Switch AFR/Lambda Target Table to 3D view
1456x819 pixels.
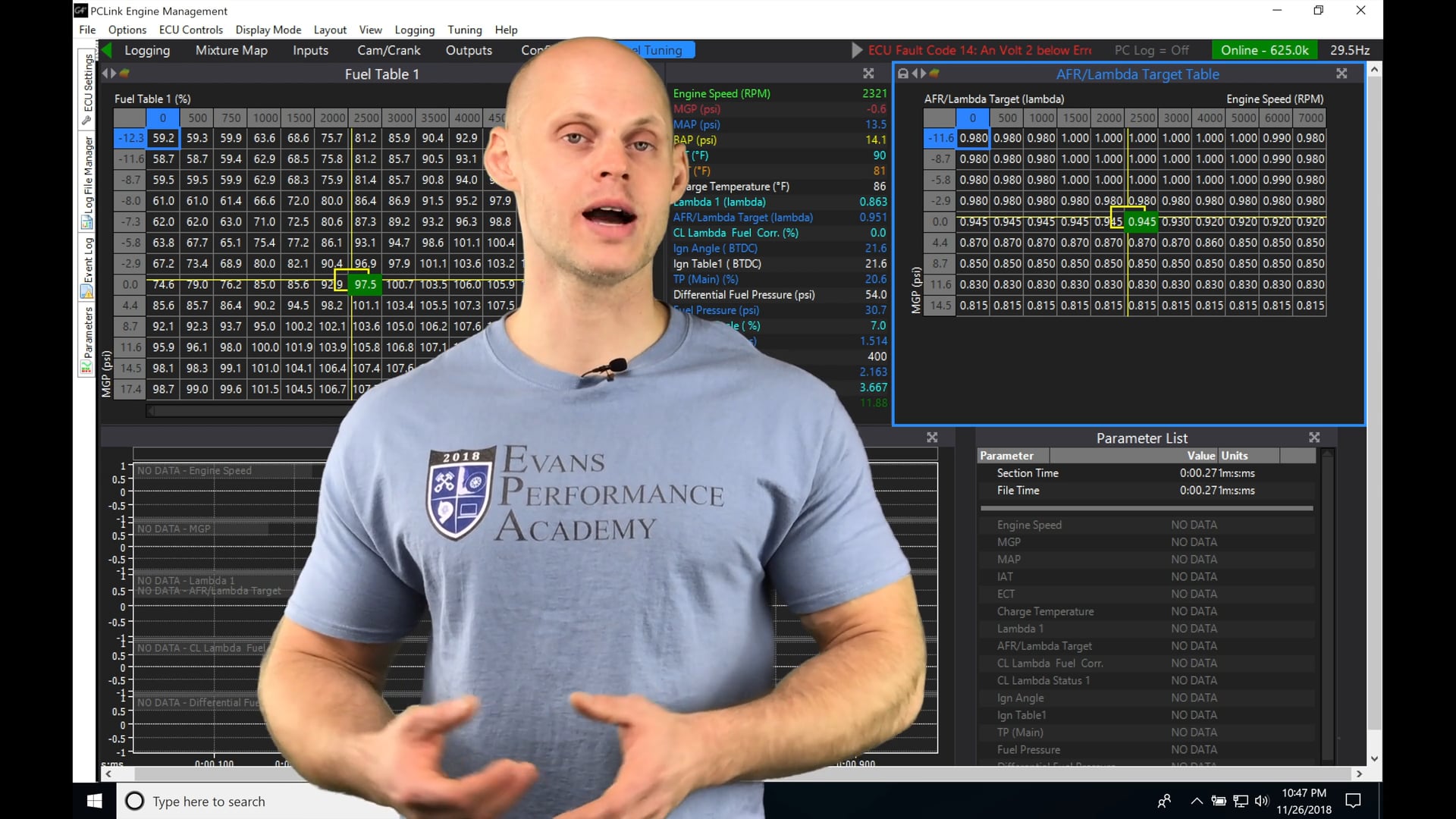tap(936, 74)
